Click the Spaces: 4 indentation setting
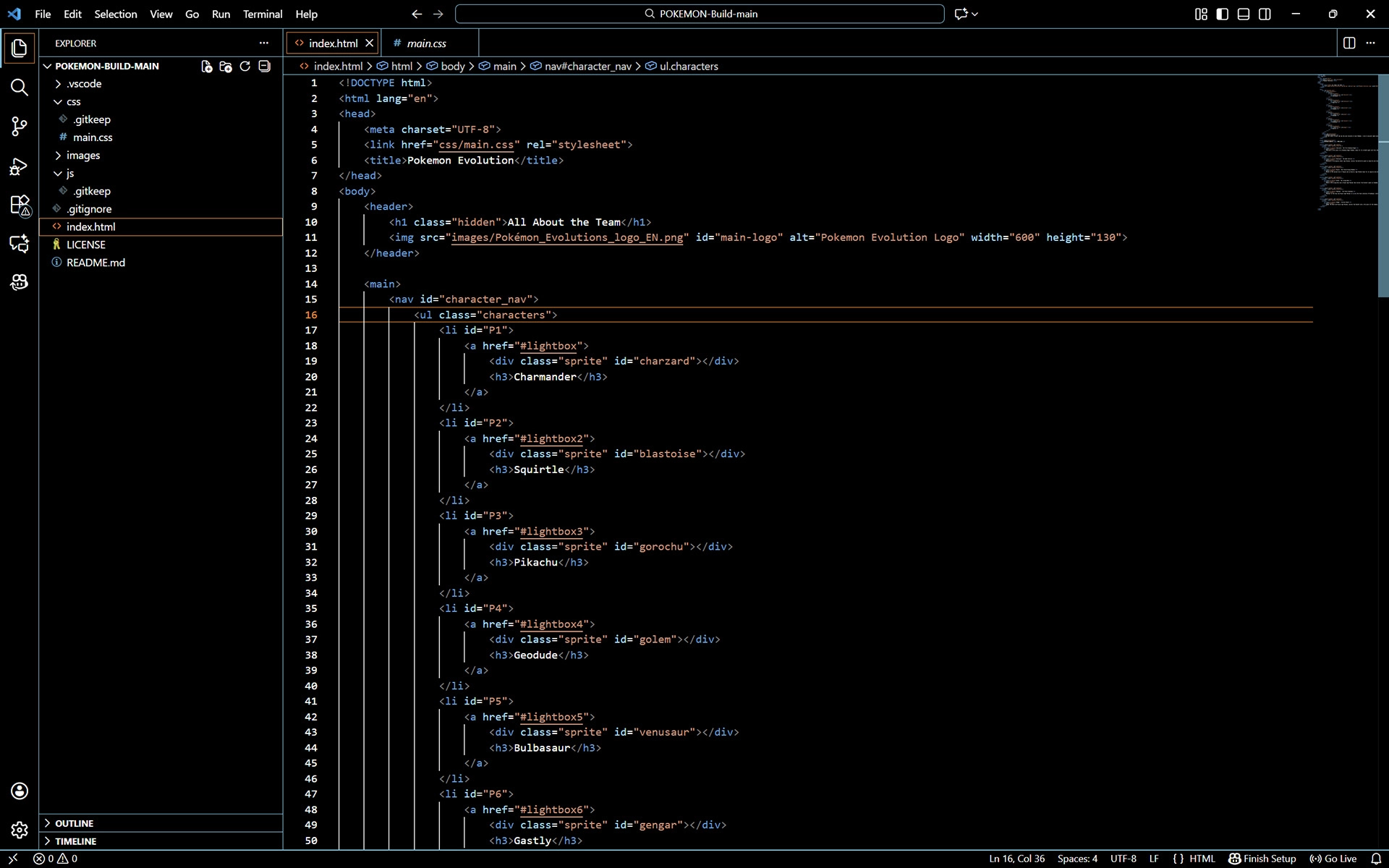 click(1077, 859)
